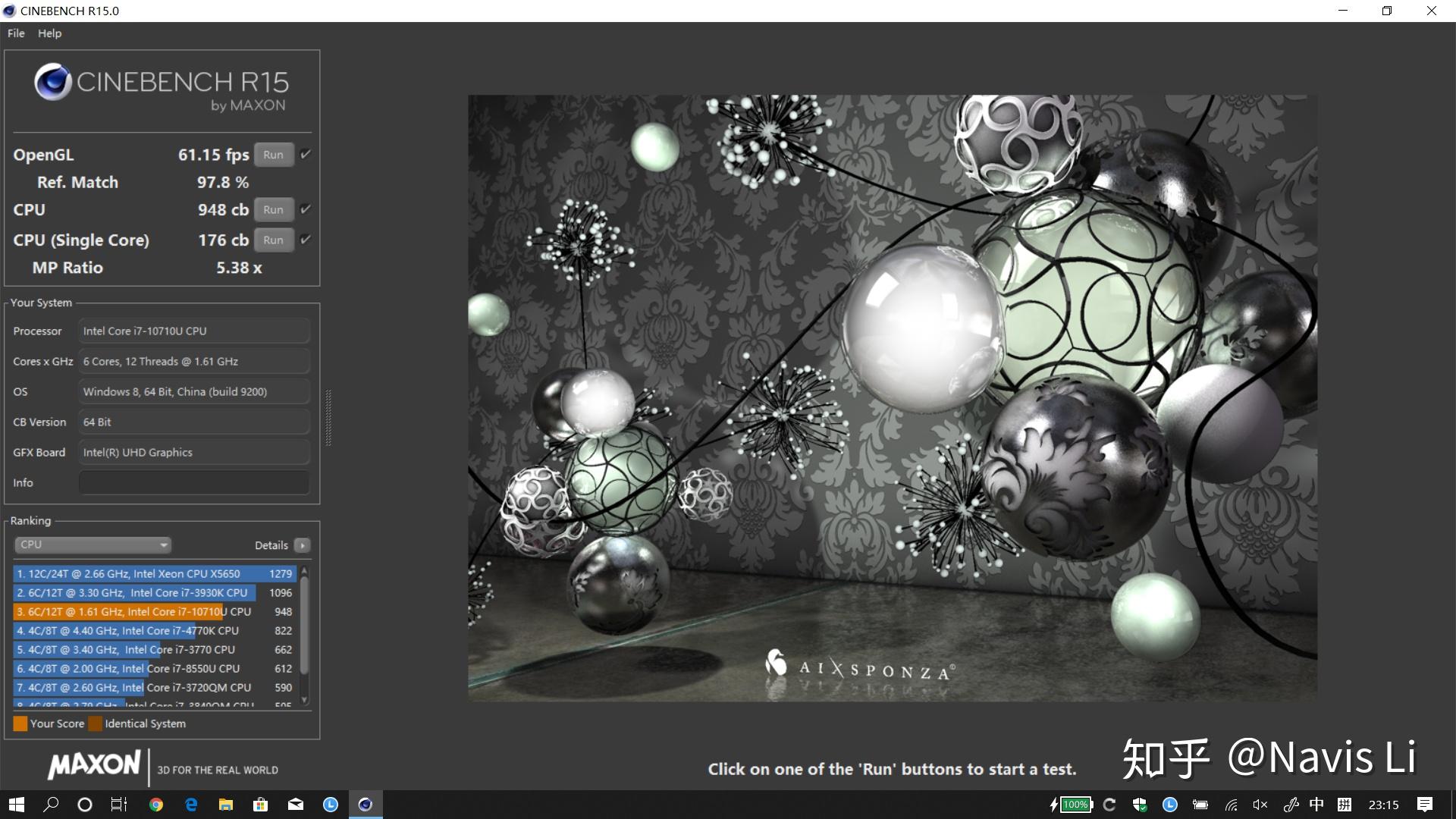Open Microsoft Store from the taskbar
1456x819 pixels.
261,805
